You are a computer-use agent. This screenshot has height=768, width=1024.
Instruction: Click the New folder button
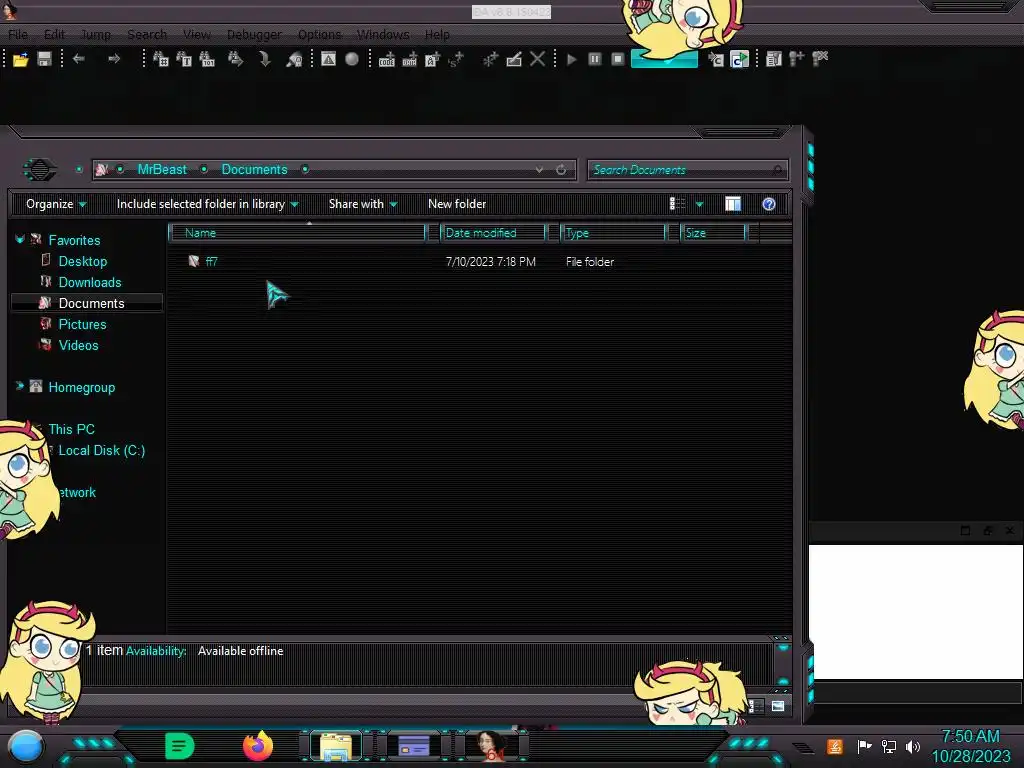tap(457, 204)
